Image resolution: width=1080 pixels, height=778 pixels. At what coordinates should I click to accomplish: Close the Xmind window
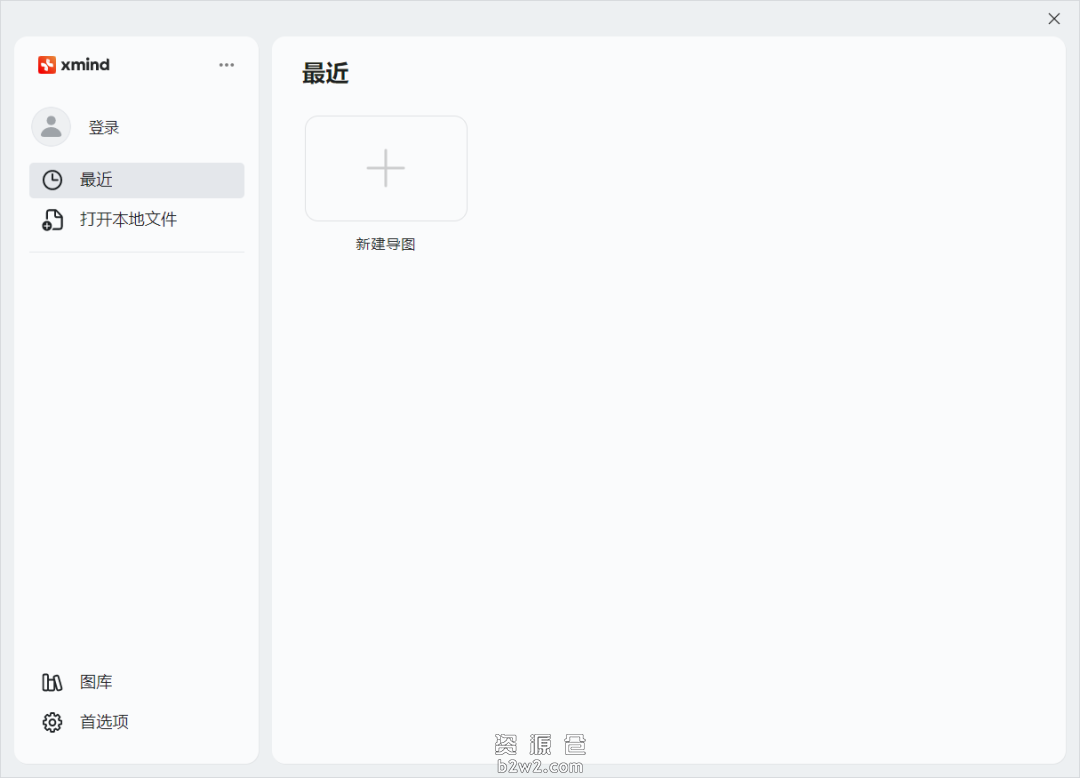[x=1054, y=18]
